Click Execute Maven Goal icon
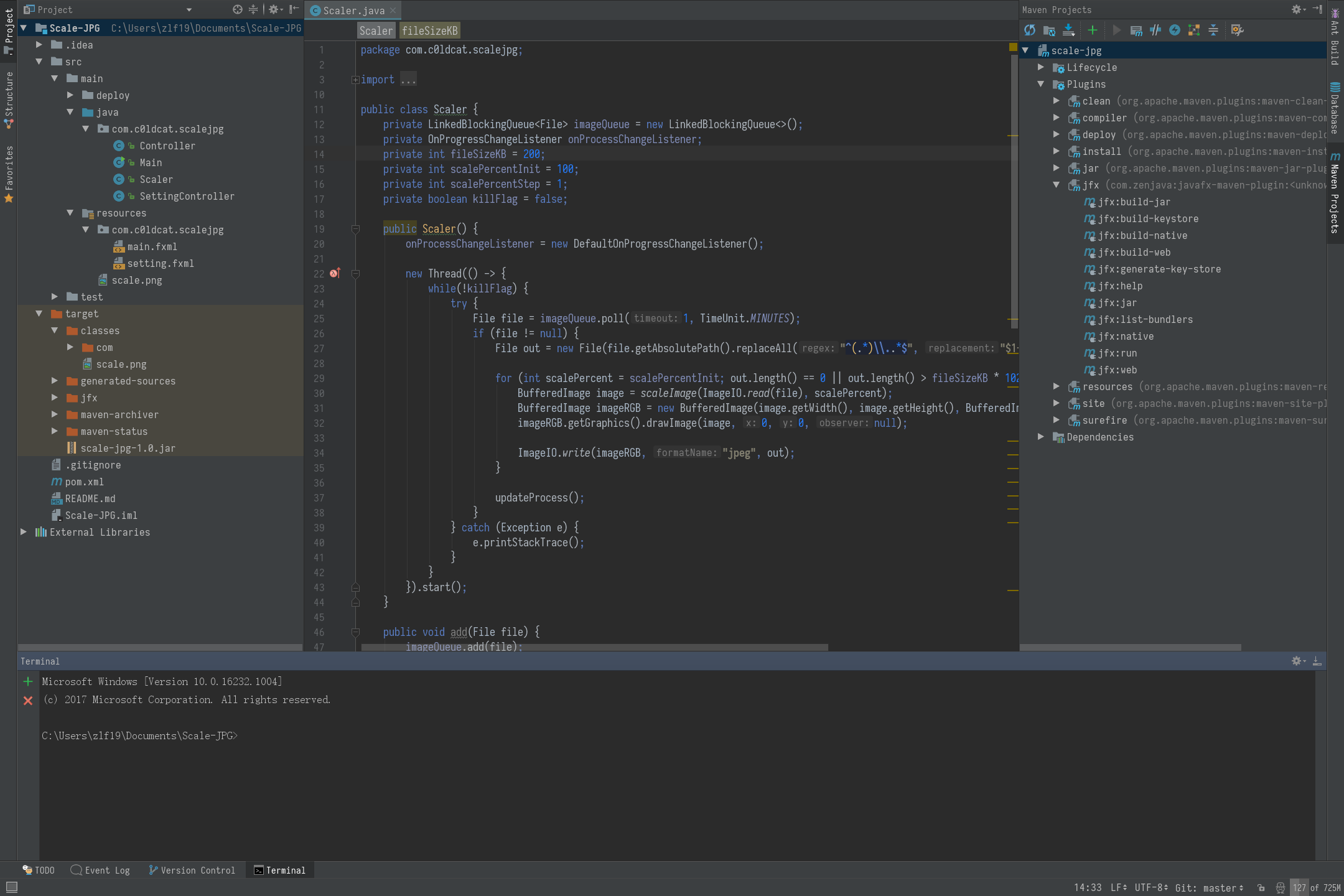Viewport: 1344px width, 896px height. (x=1136, y=30)
